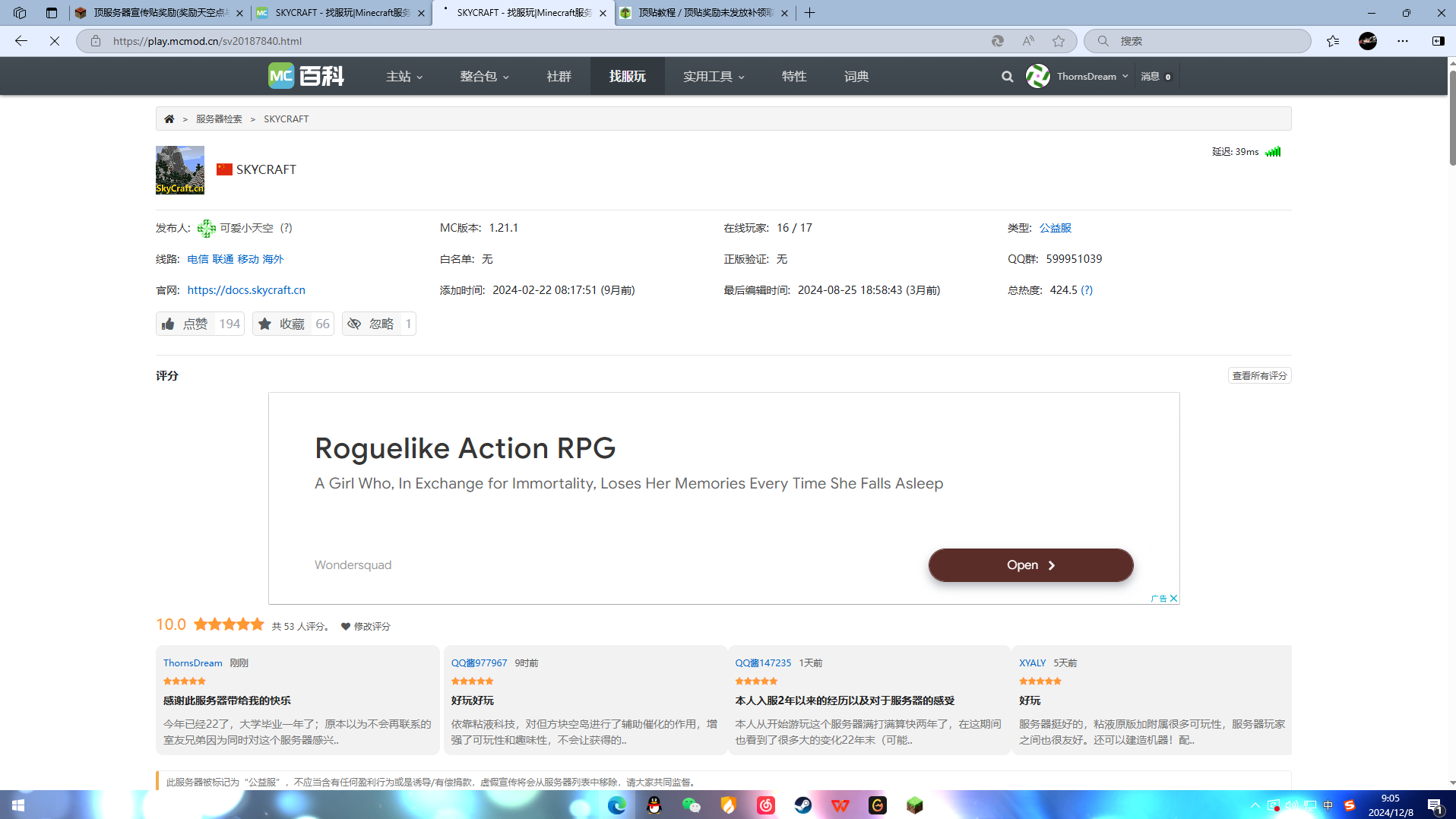
Task: Switch to the 顶贴教程 browser tab
Action: coord(706,13)
